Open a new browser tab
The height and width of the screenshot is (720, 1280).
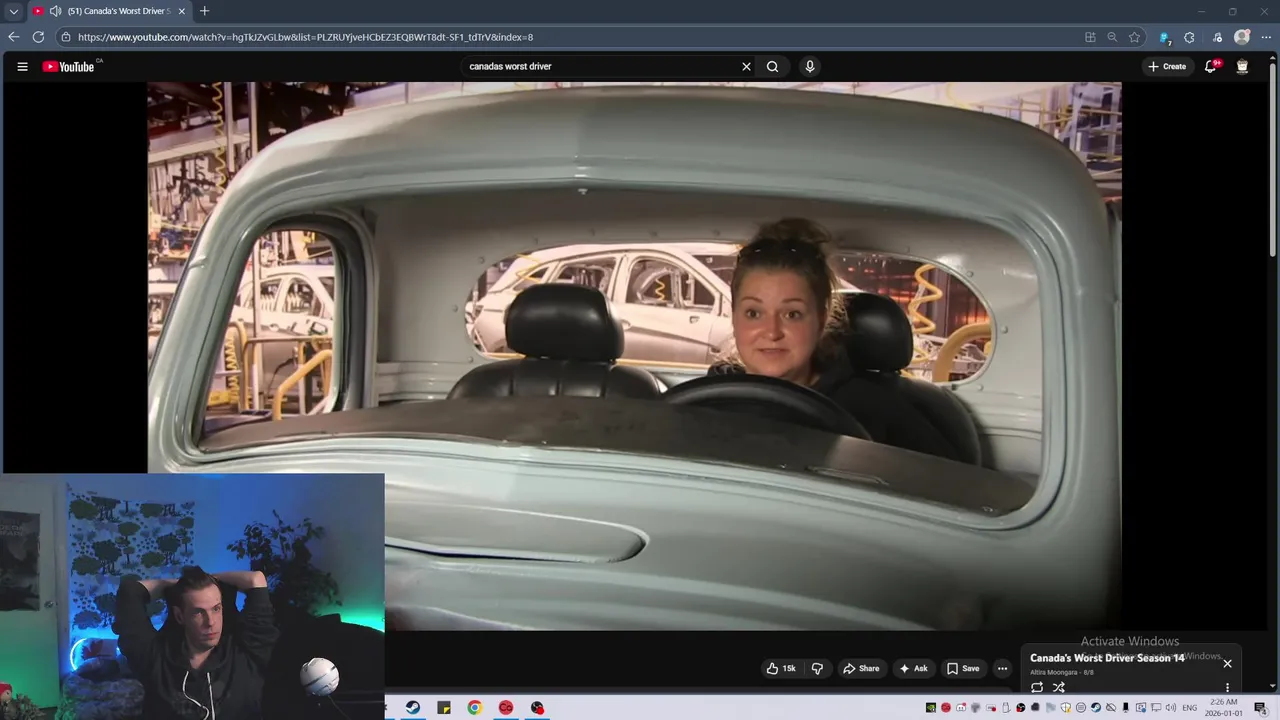click(x=204, y=11)
